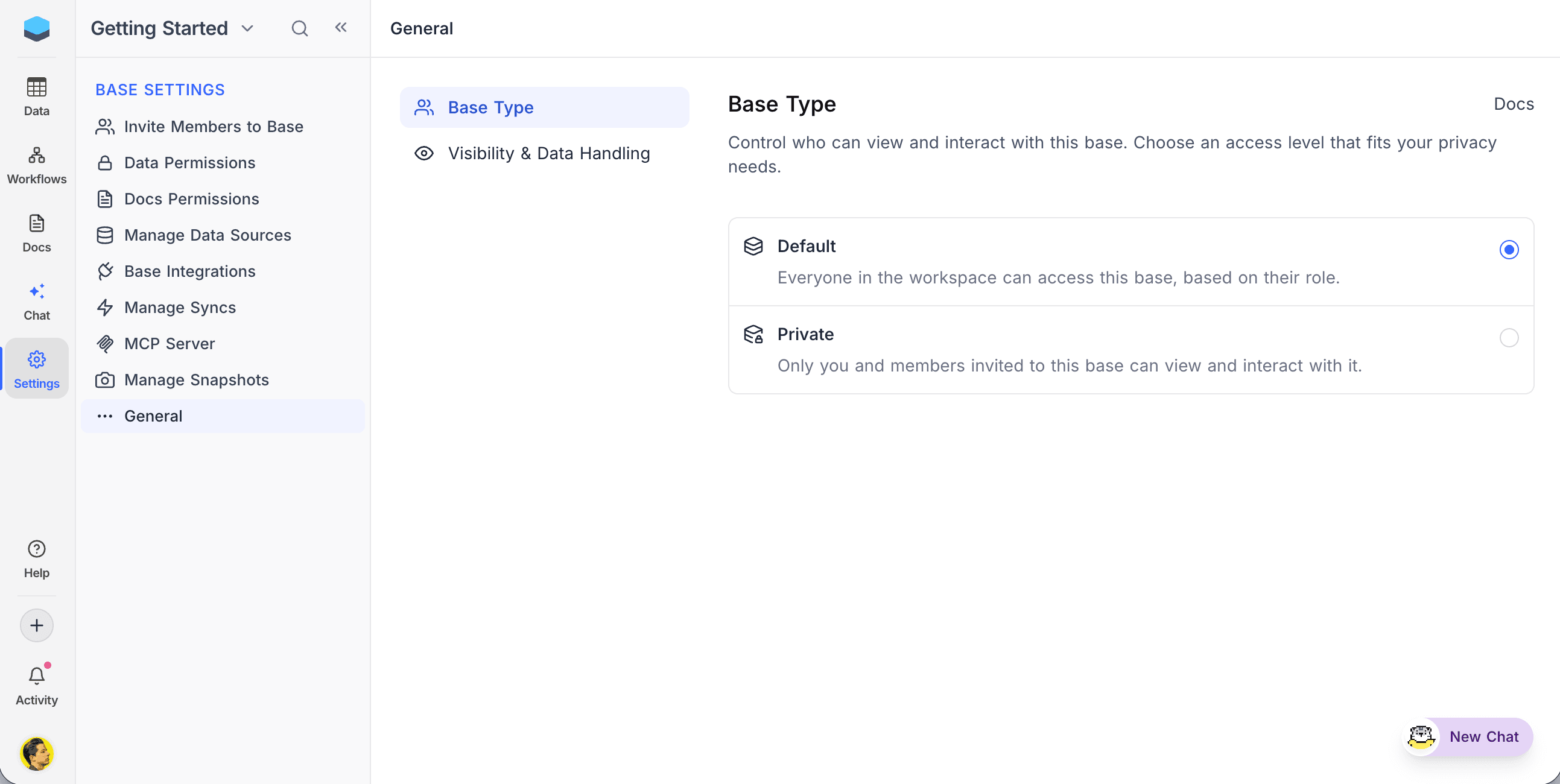1560x784 pixels.
Task: Open the Docs link near Base Type
Action: tap(1514, 104)
